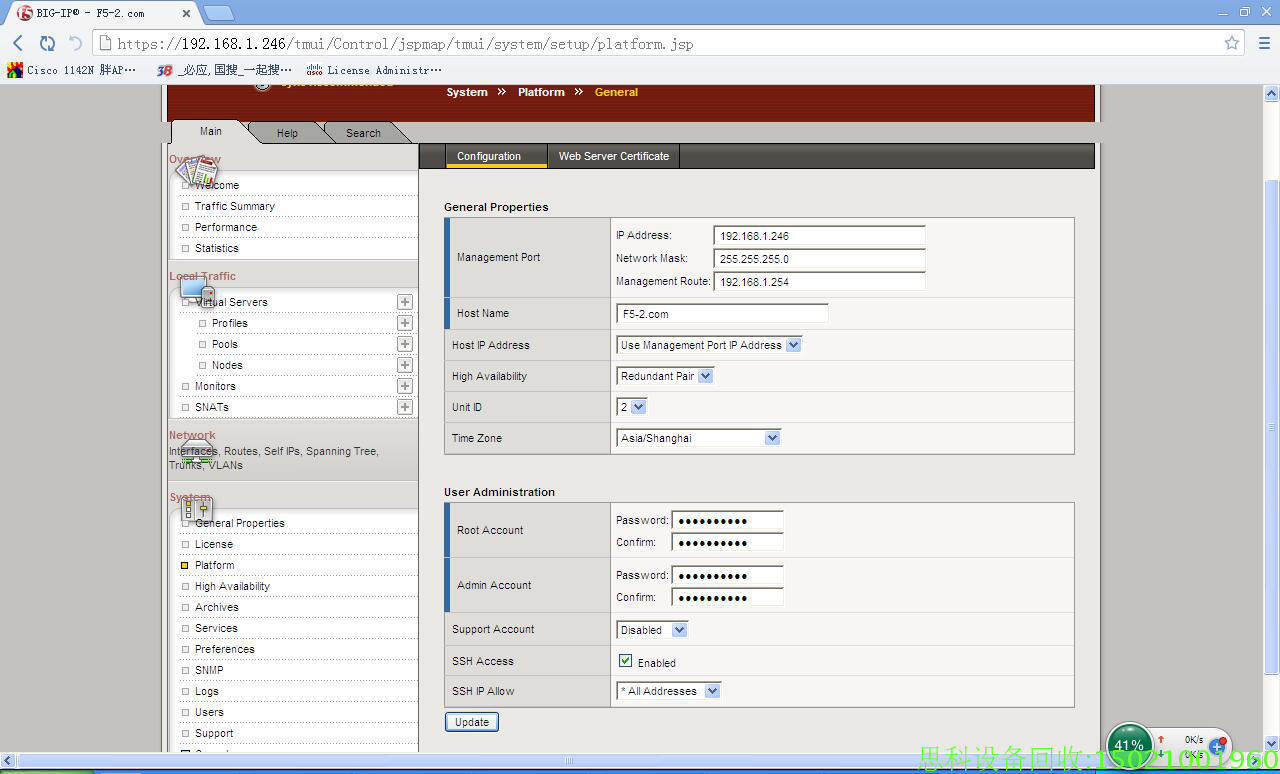Image resolution: width=1280 pixels, height=774 pixels.
Task: Click the Network Mask input field
Action: pos(819,259)
